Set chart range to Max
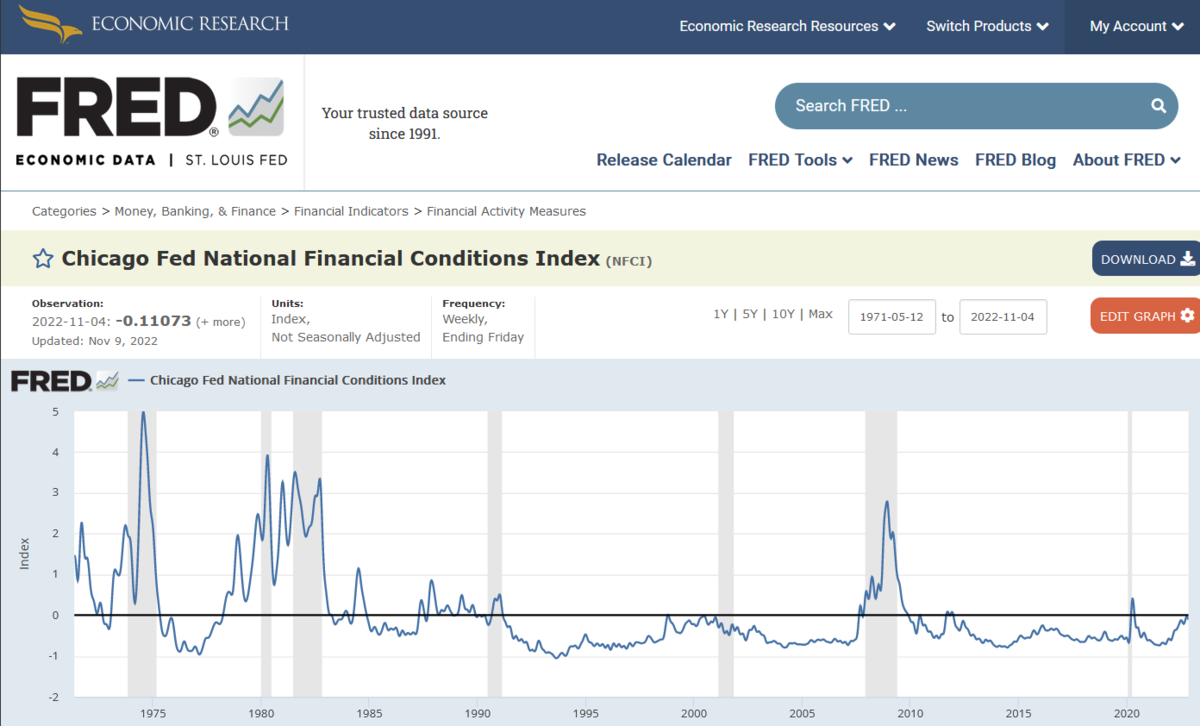This screenshot has height=726, width=1200. click(x=820, y=314)
